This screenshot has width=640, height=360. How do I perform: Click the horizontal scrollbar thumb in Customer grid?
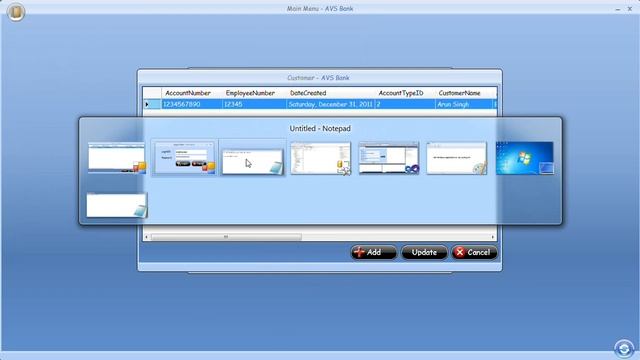226,237
